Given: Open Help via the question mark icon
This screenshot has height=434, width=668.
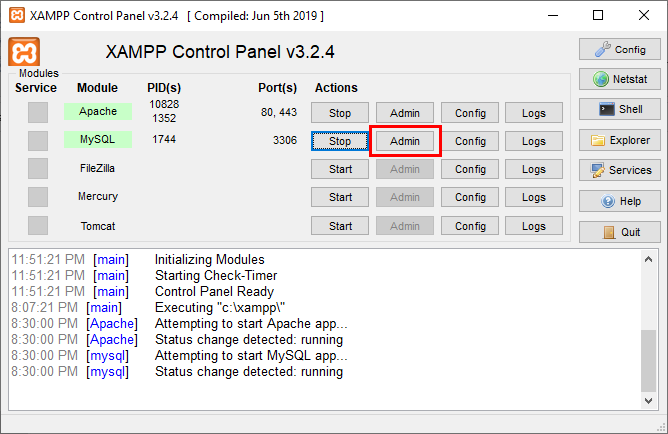Looking at the screenshot, I should (x=619, y=201).
